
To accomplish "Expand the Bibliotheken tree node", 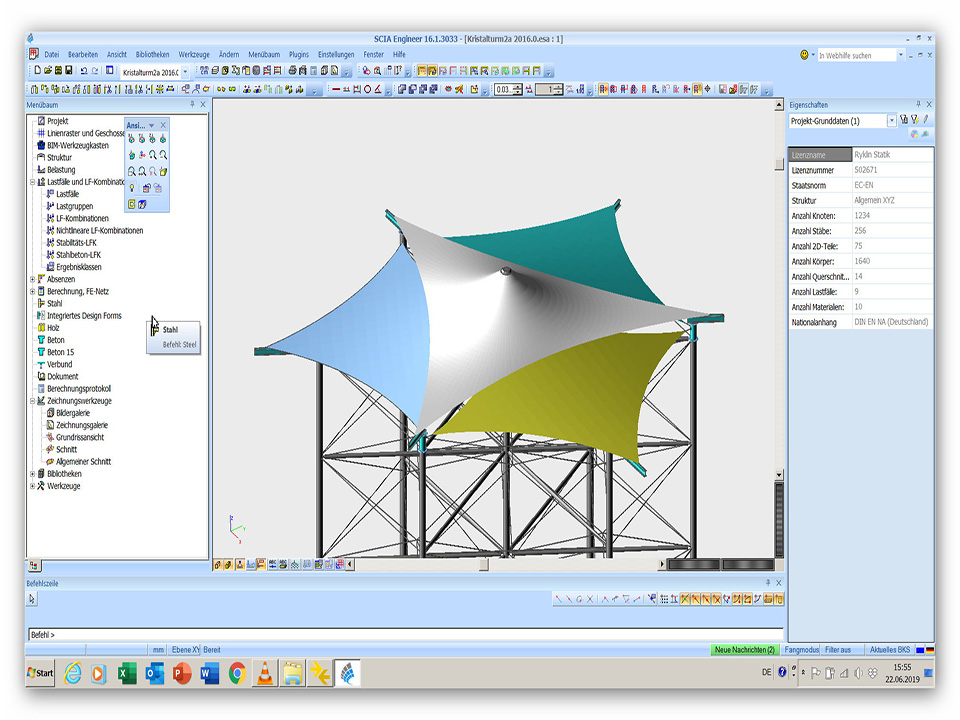I will 32,474.
